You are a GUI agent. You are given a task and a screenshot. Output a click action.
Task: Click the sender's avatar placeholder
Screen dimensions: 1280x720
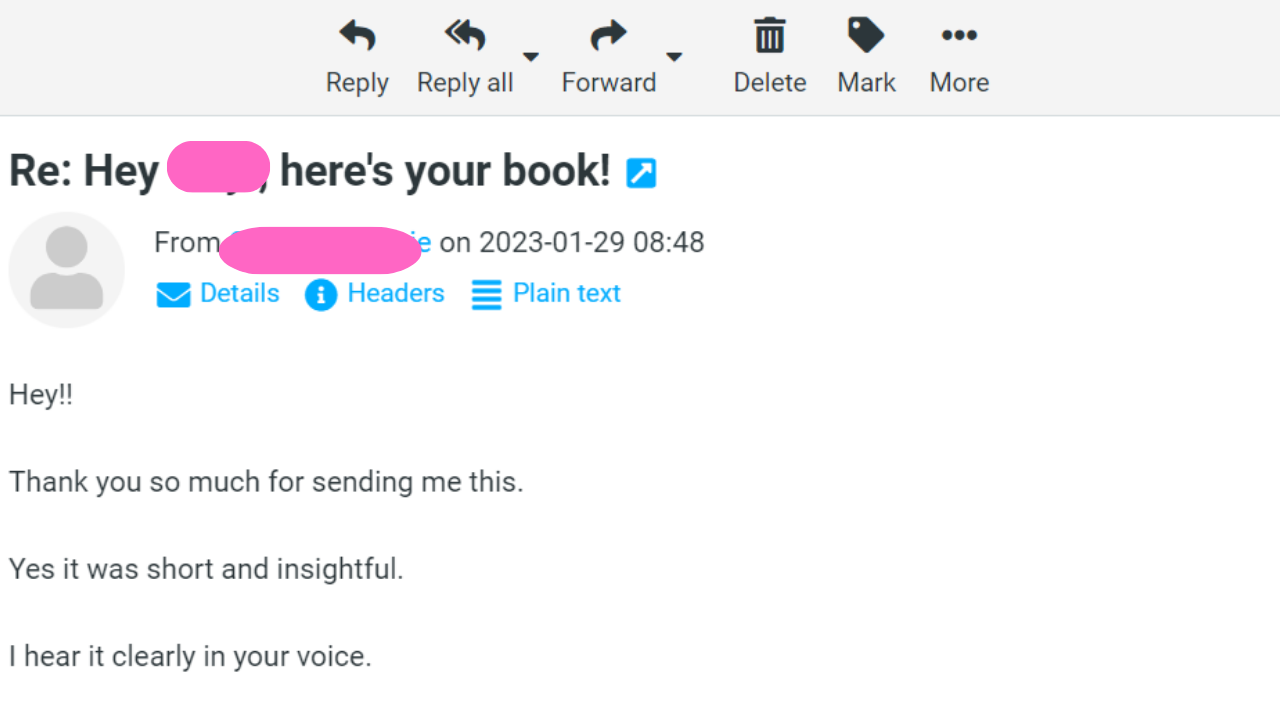tap(66, 269)
